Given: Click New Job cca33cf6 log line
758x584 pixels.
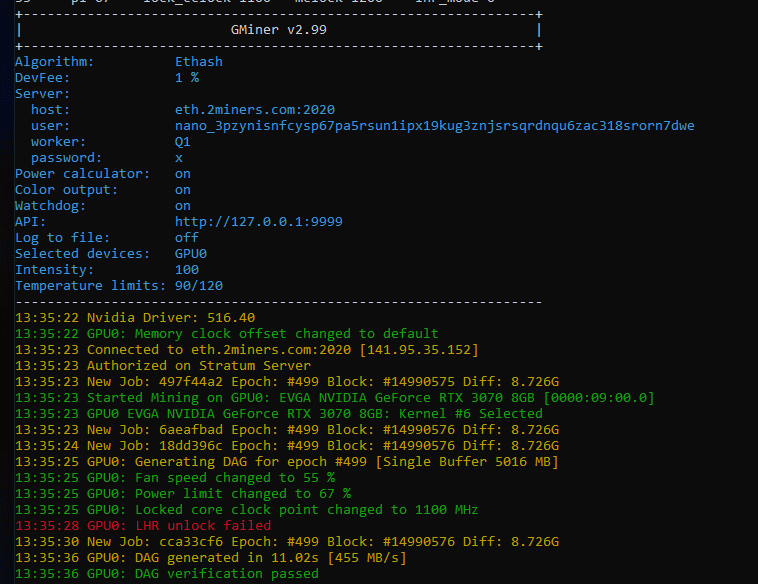Looking at the screenshot, I should (x=287, y=541).
